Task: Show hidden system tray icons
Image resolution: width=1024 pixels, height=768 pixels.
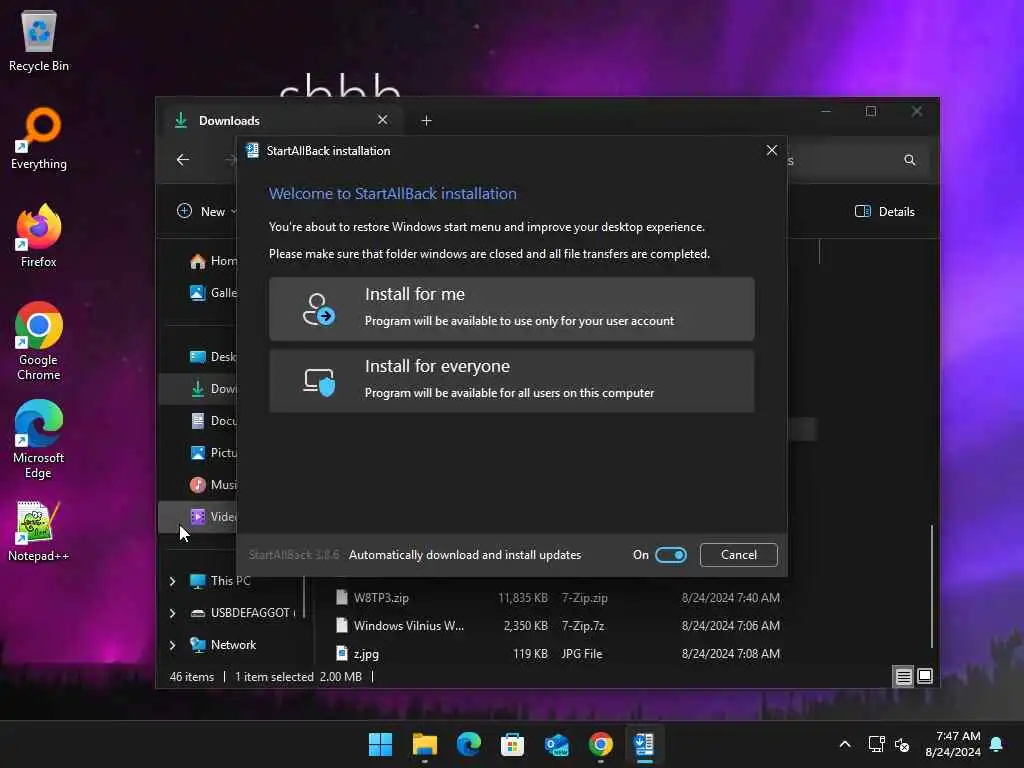Action: (x=844, y=744)
